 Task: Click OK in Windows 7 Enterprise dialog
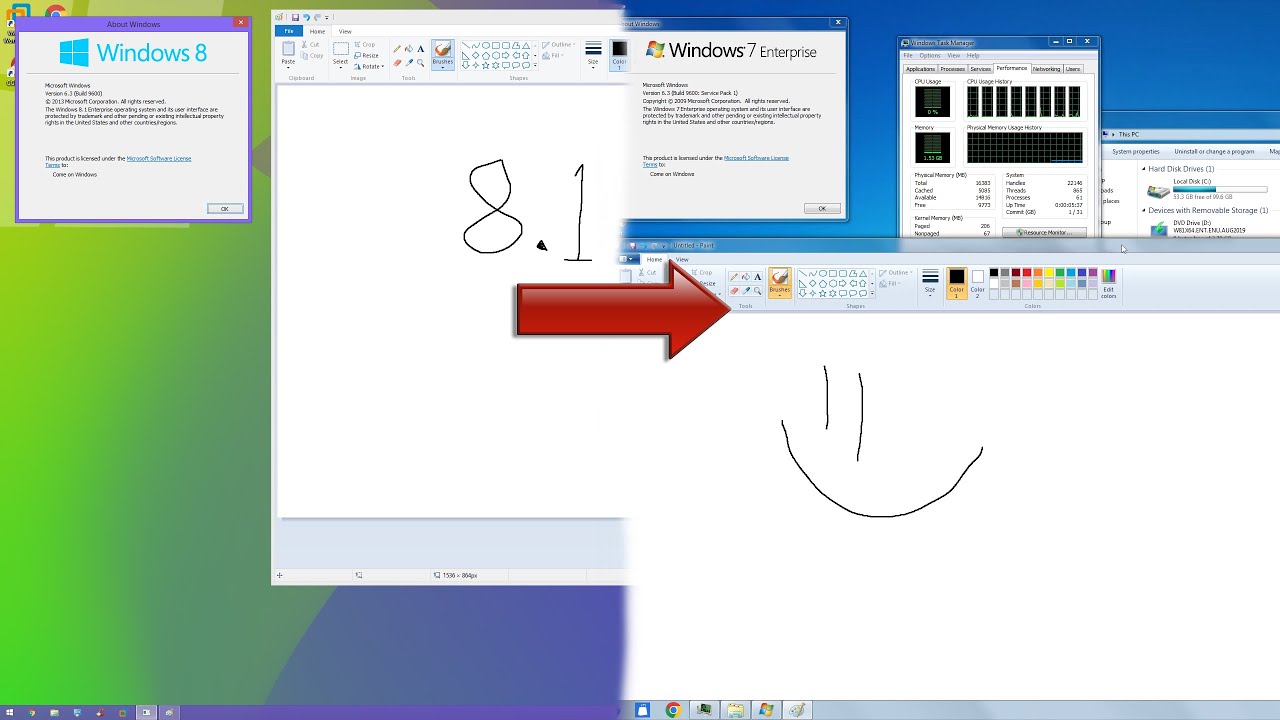pyautogui.click(x=822, y=209)
